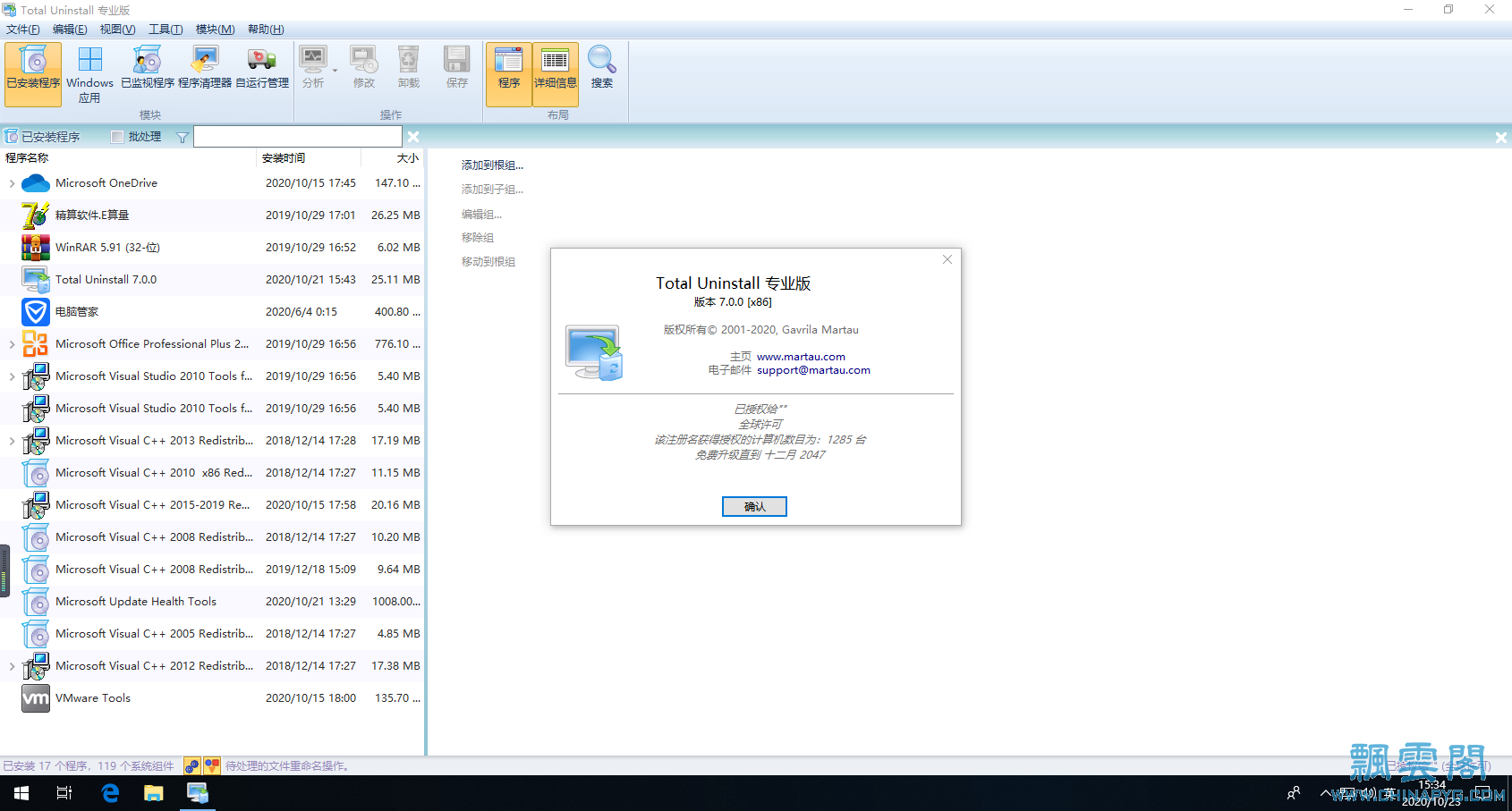Open the 编辑(E) menu
The width and height of the screenshot is (1512, 811).
(x=70, y=30)
